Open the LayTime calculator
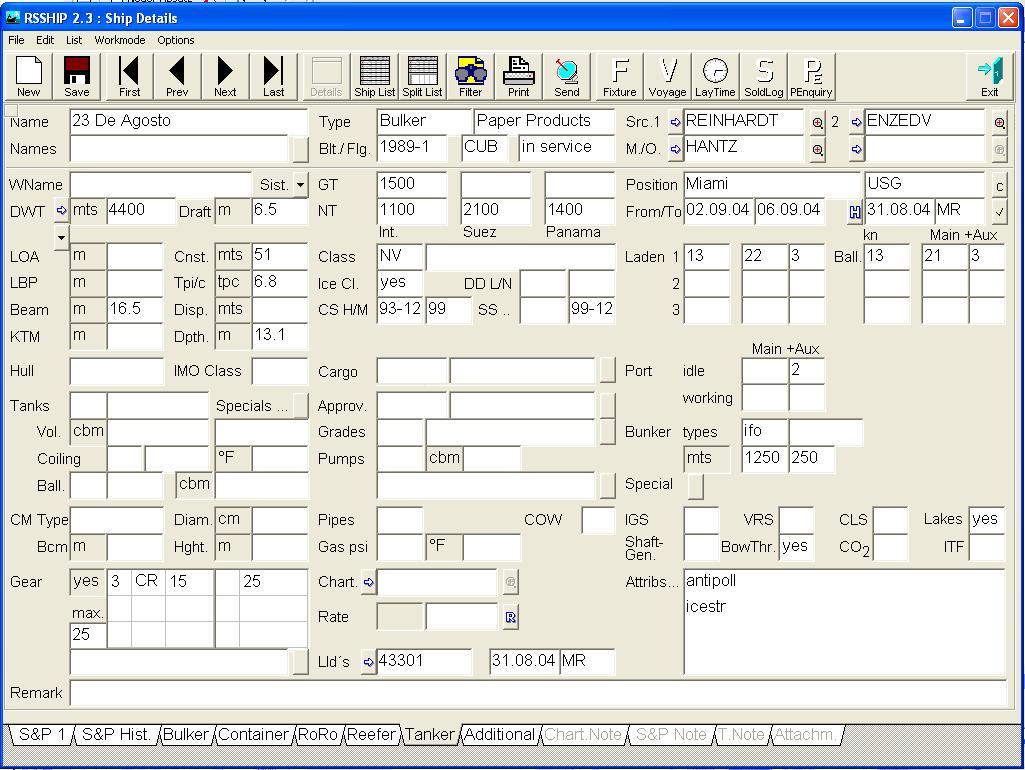The height and width of the screenshot is (770, 1025). 715,76
